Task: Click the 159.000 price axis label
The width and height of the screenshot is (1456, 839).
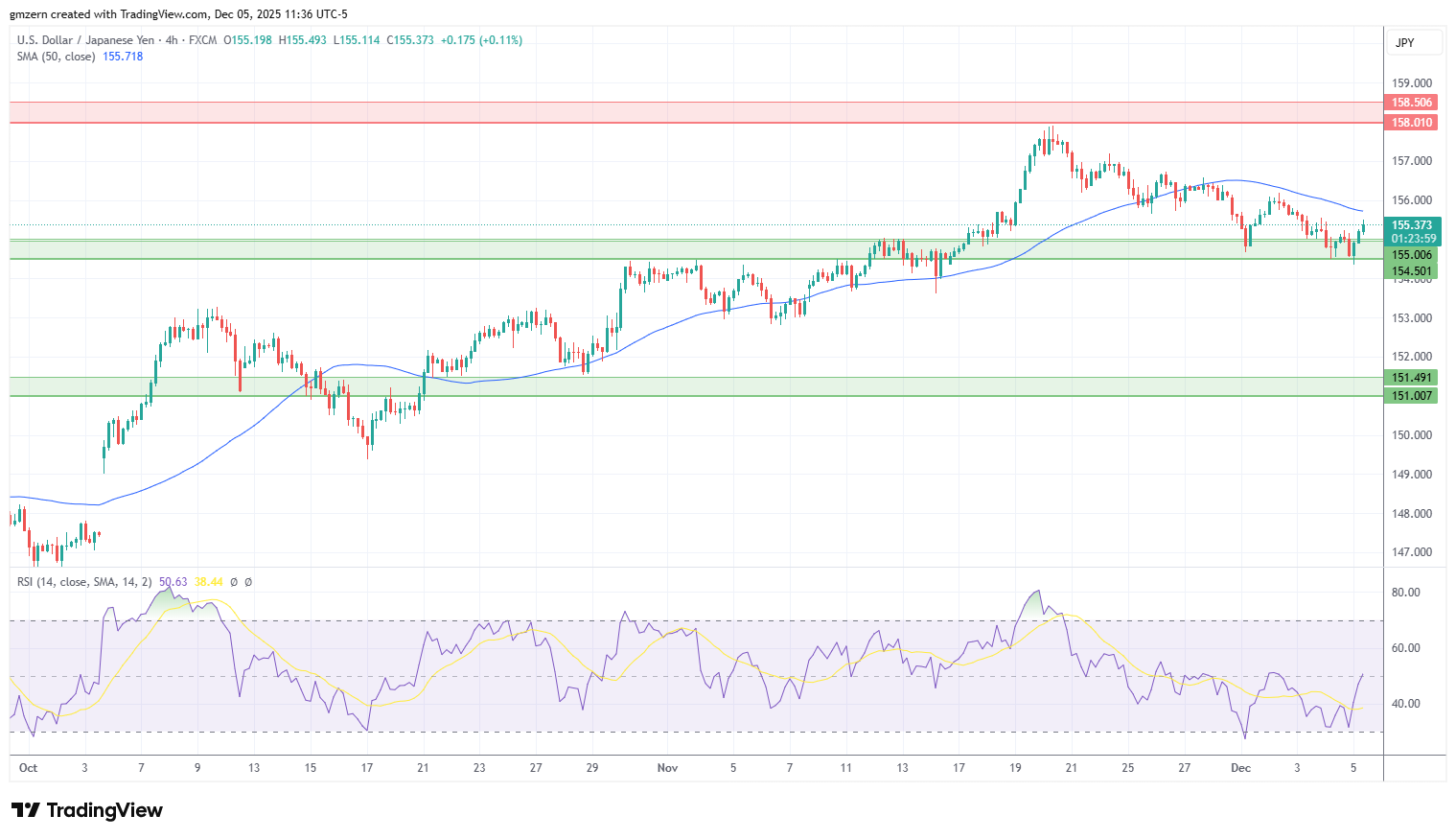Action: [x=1412, y=83]
